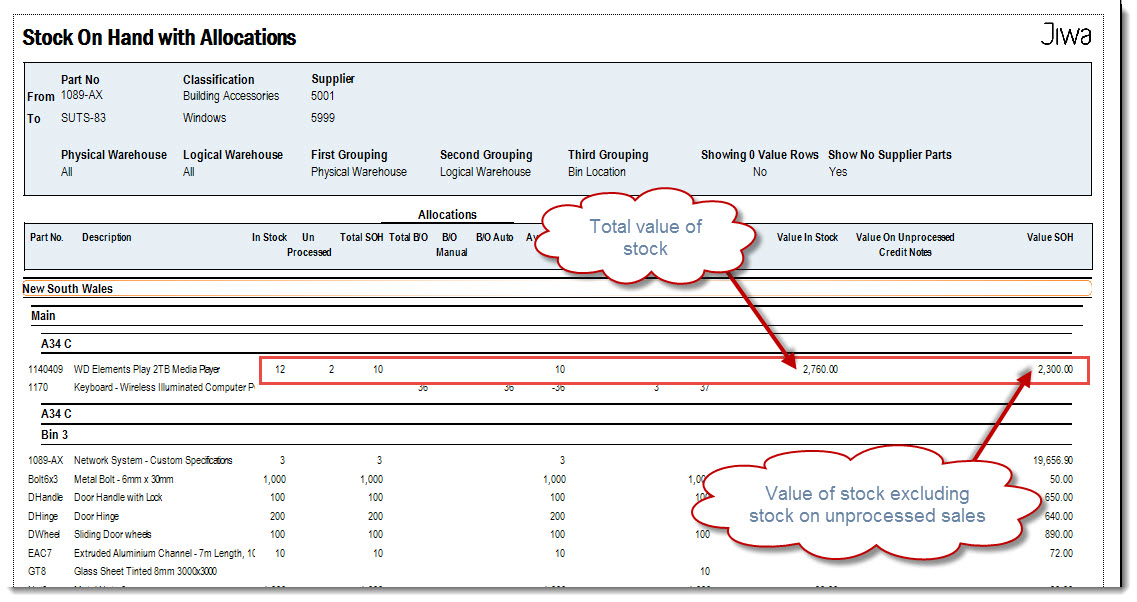Click the "Part No." column header in table

pyautogui.click(x=46, y=237)
